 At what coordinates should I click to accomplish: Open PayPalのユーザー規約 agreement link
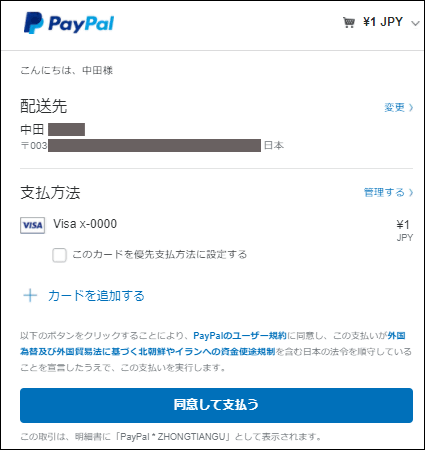(x=240, y=336)
